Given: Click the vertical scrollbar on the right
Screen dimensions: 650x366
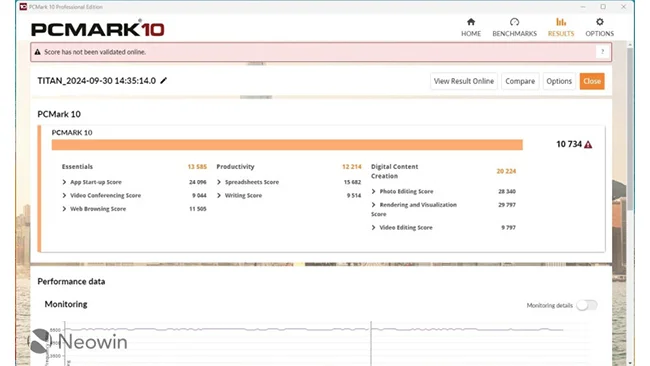Looking at the screenshot, I should (630, 128).
